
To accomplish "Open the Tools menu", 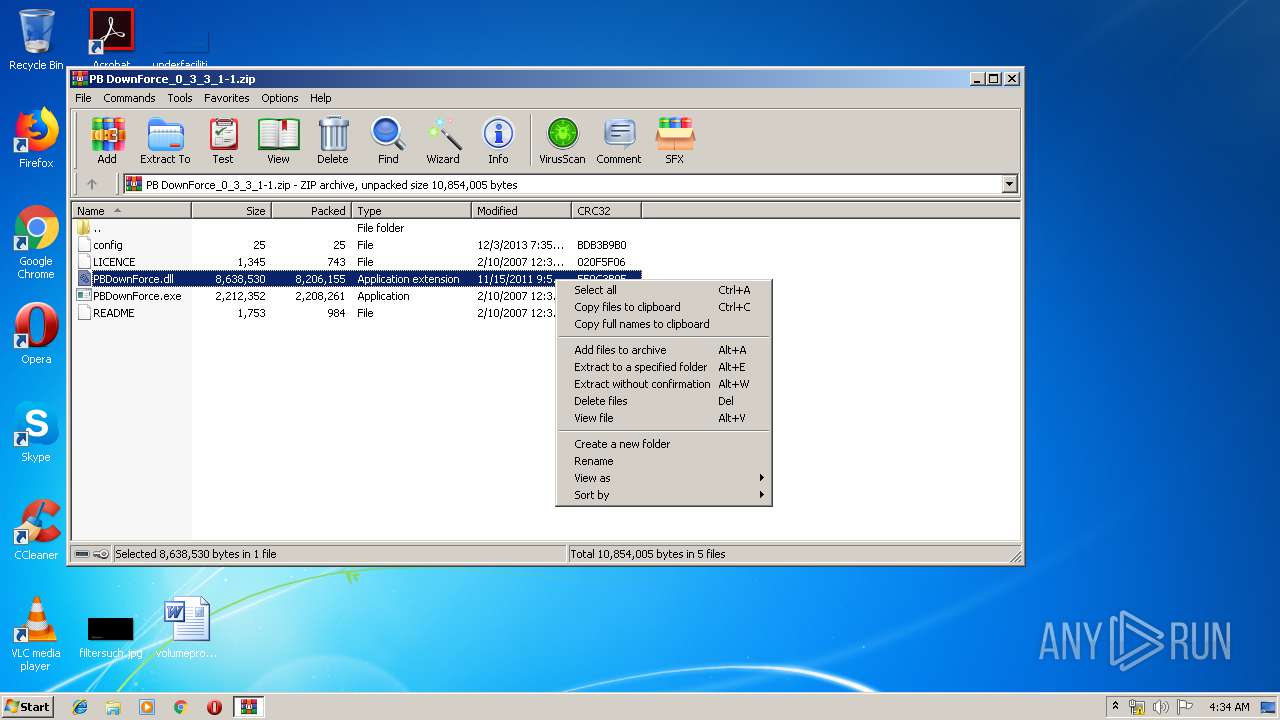I will tap(180, 98).
